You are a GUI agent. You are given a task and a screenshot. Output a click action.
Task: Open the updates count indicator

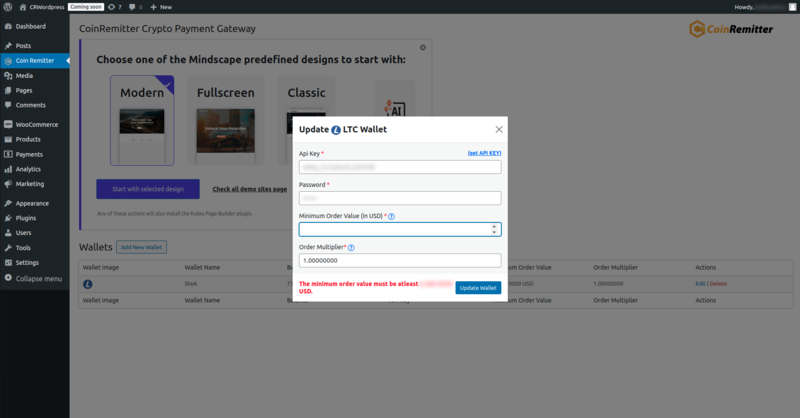click(115, 7)
